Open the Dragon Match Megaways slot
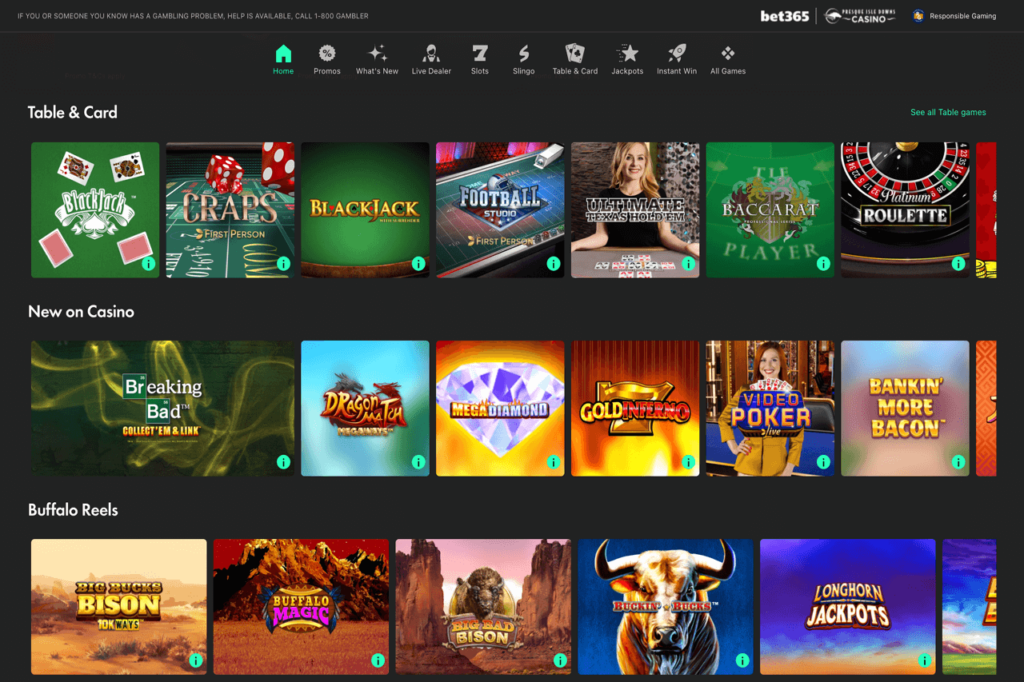This screenshot has width=1024, height=682. click(x=365, y=408)
